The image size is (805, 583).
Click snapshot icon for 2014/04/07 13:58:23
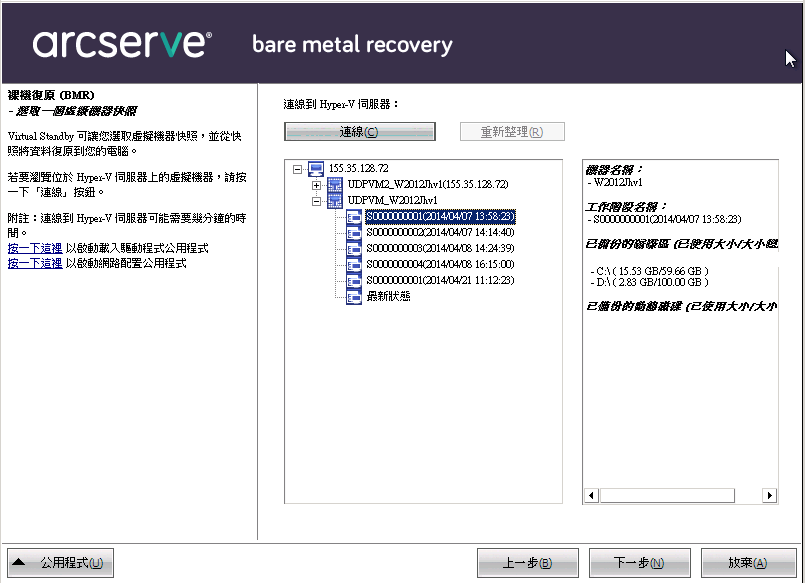tap(354, 217)
